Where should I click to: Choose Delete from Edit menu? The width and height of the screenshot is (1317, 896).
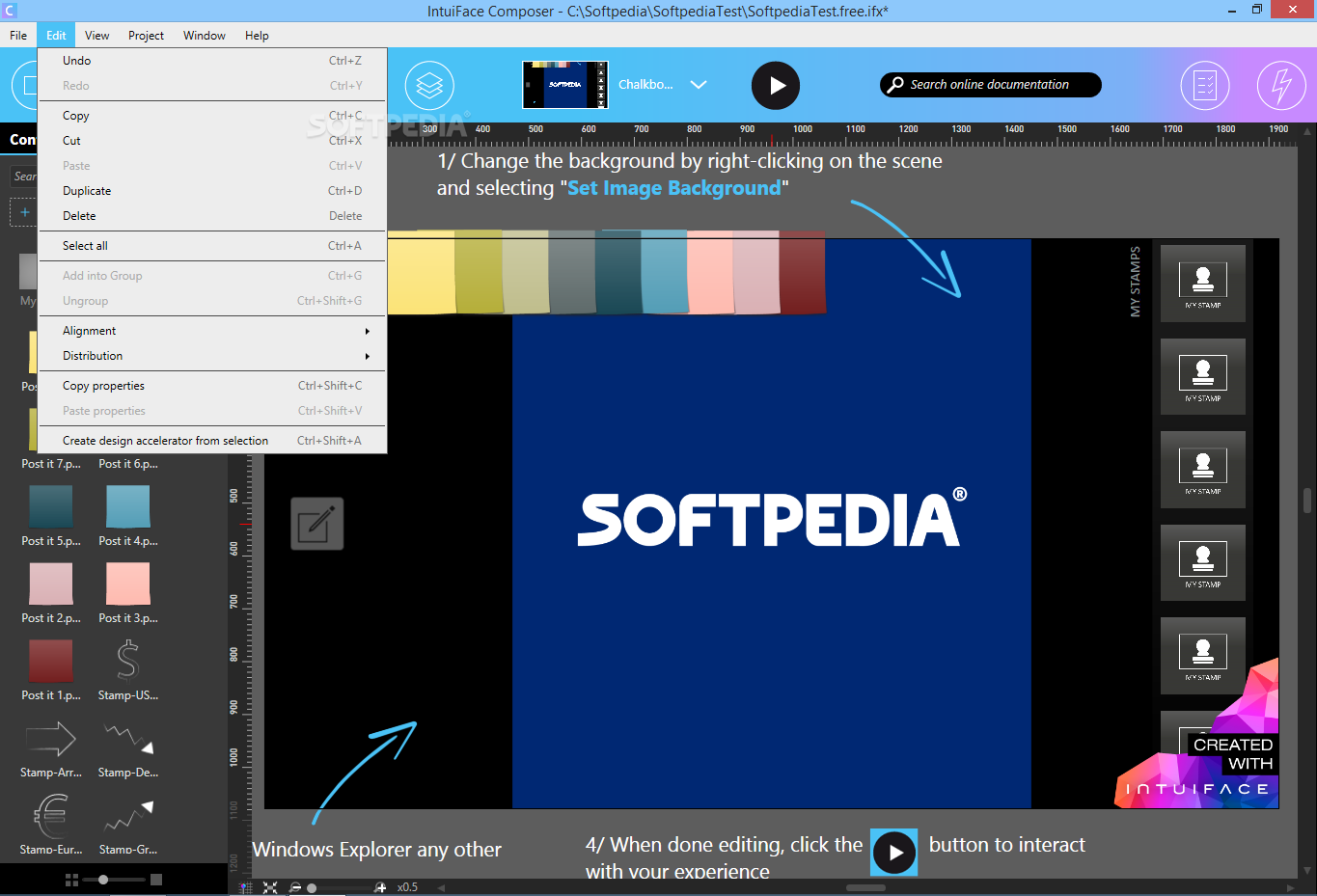[212, 216]
